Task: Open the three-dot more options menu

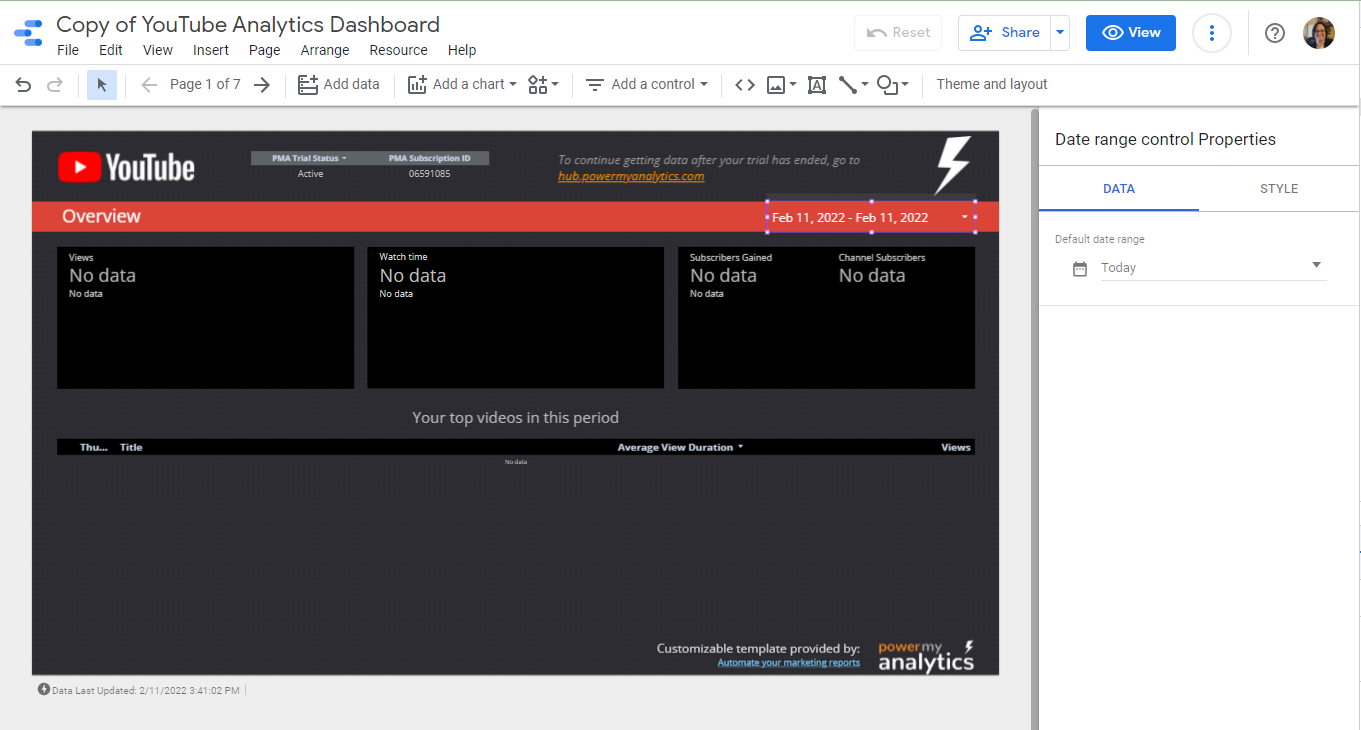Action: click(x=1212, y=33)
